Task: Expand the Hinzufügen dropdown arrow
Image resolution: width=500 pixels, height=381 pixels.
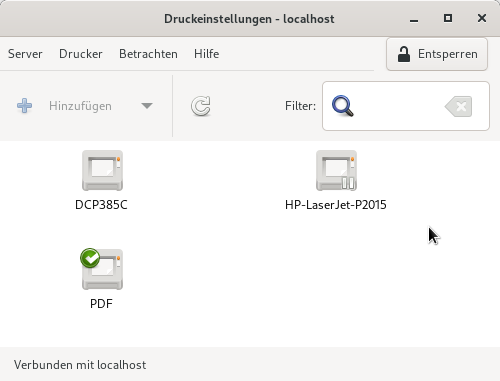Action: click(147, 106)
